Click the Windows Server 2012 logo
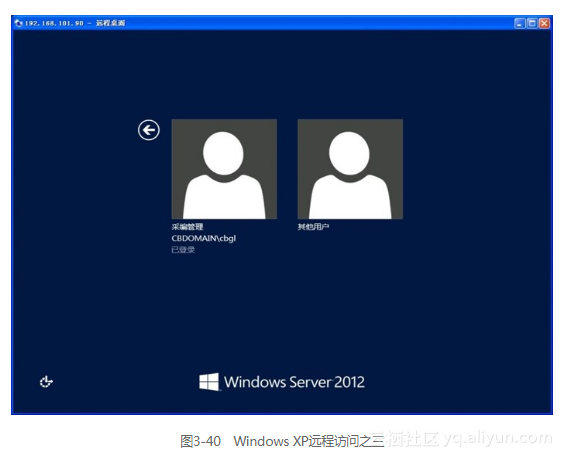This screenshot has height=458, width=563. coord(282,382)
